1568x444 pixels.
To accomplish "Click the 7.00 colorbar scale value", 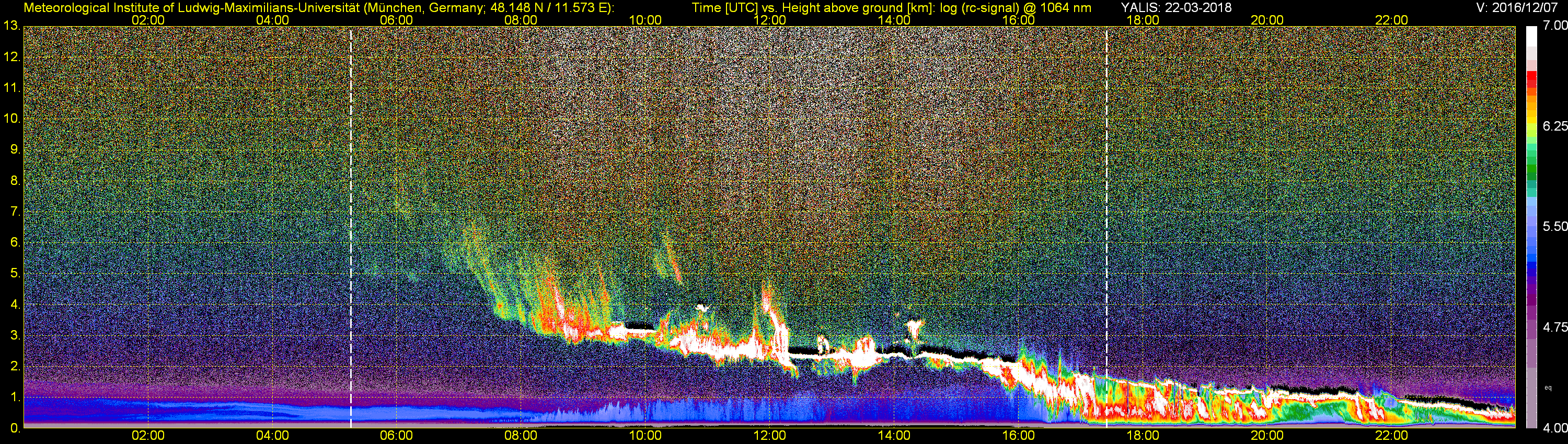I will tap(1554, 26).
